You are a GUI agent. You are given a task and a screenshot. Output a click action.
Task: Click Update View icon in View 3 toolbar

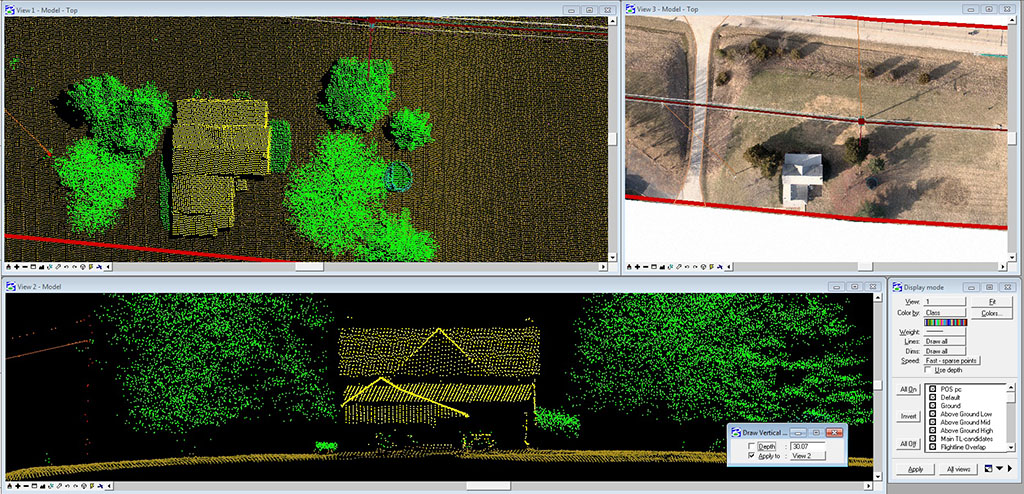pos(629,268)
